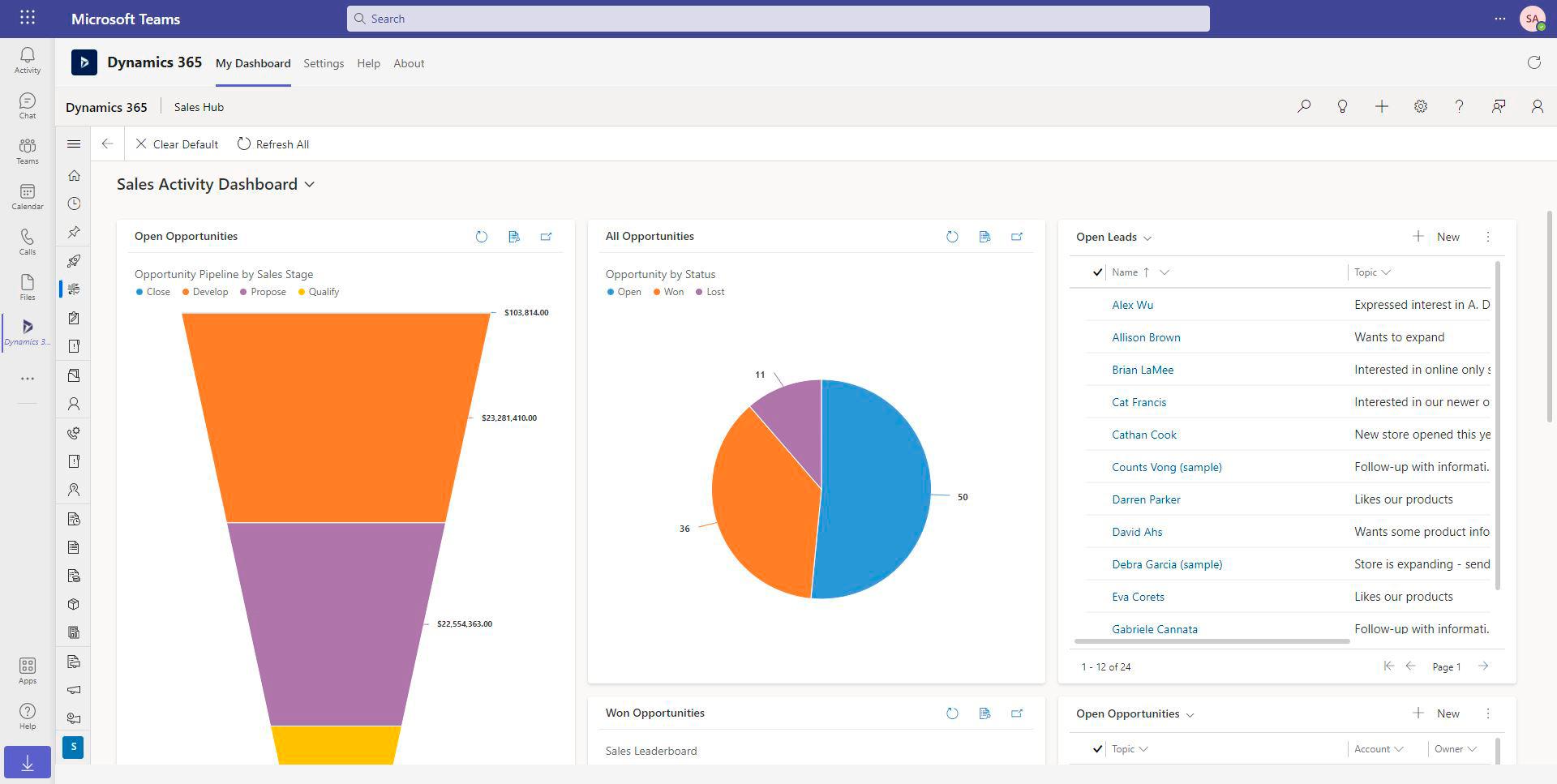Select all rows in Open Opportunities list
The image size is (1557, 784).
1097,749
